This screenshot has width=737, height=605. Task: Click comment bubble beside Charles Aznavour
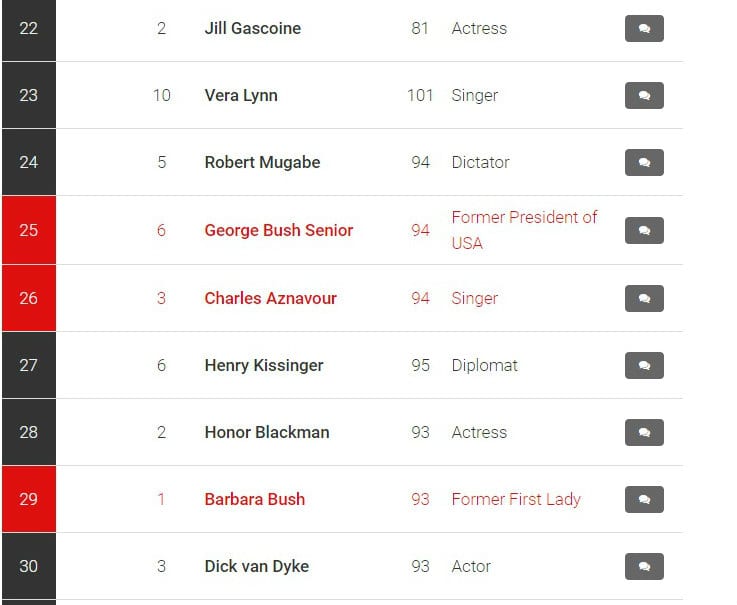644,299
